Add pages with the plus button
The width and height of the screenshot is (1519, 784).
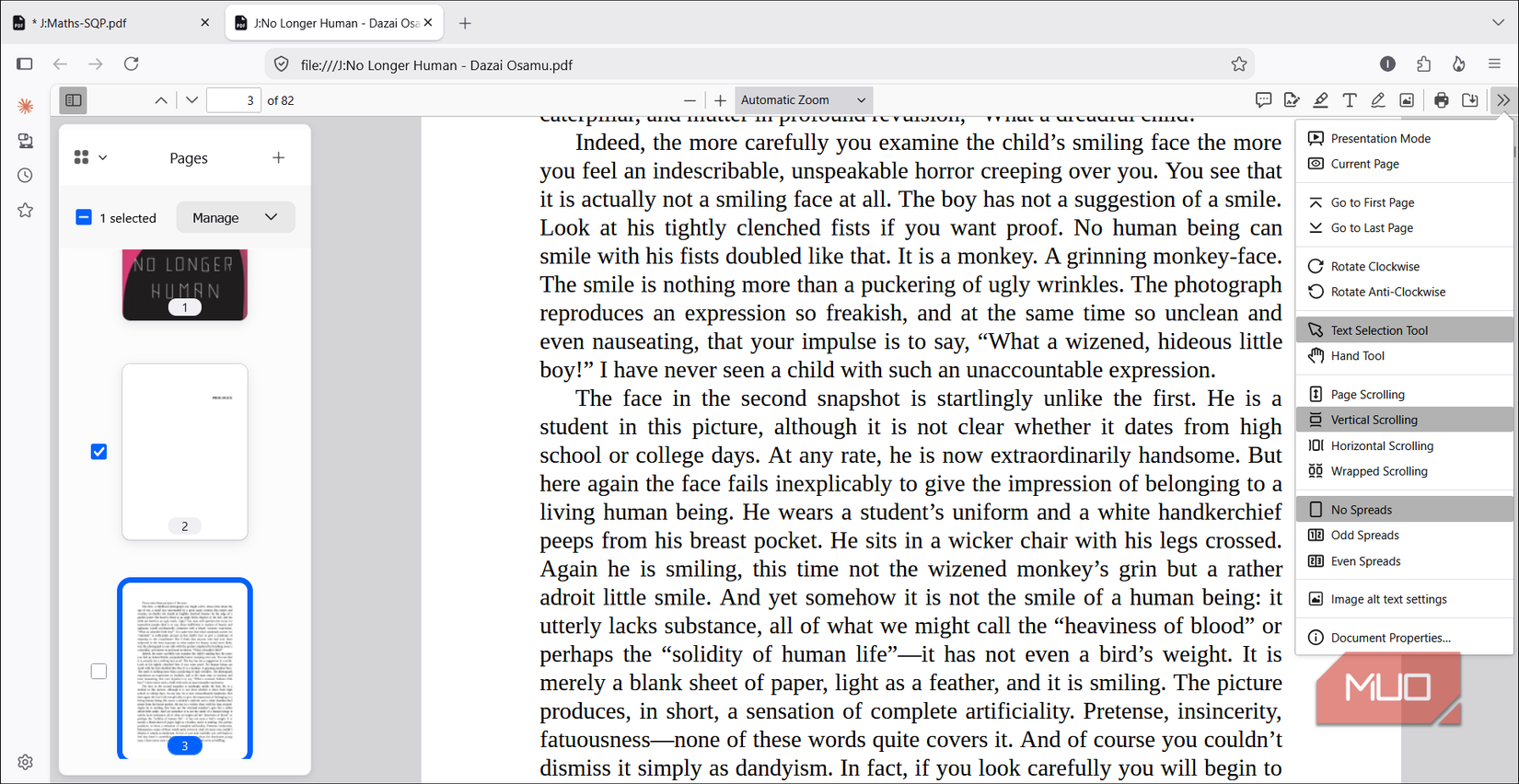279,158
